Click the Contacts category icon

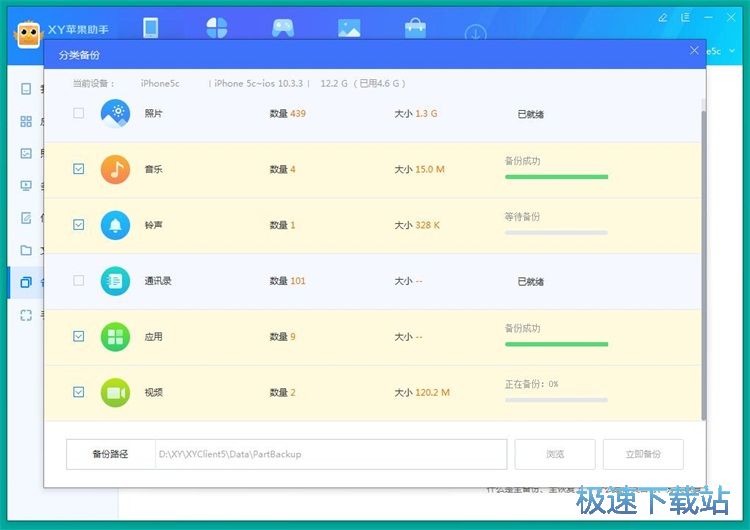(x=115, y=281)
